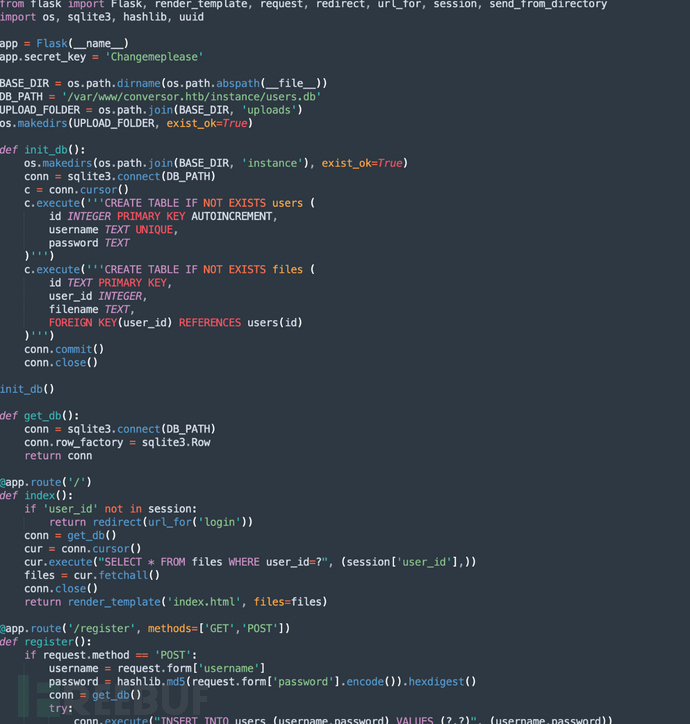This screenshot has height=724, width=690.
Task: Click the 'filename TEXT,' column line
Action: pos(91,309)
